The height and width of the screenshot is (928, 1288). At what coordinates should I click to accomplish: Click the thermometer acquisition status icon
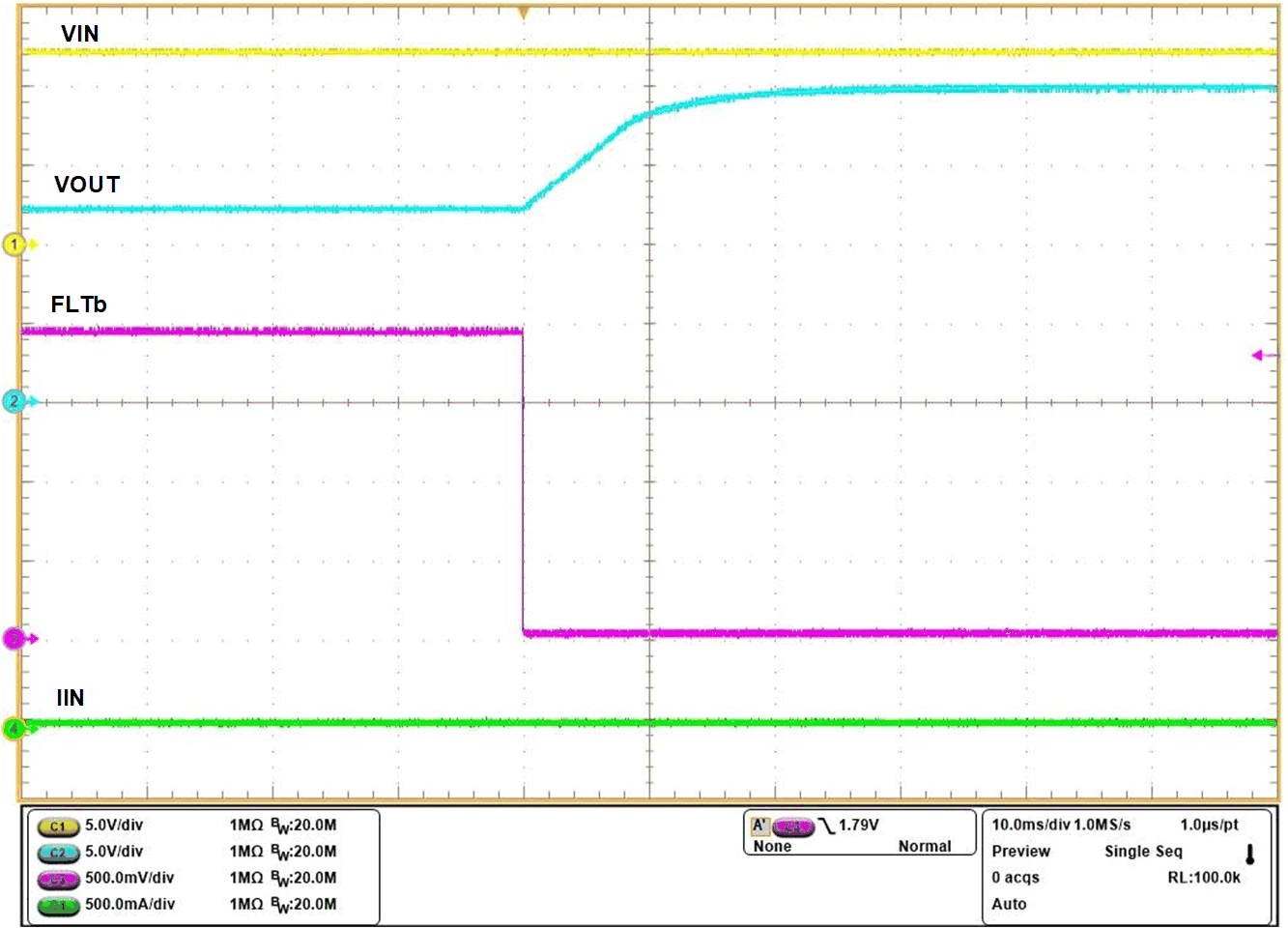click(1250, 853)
